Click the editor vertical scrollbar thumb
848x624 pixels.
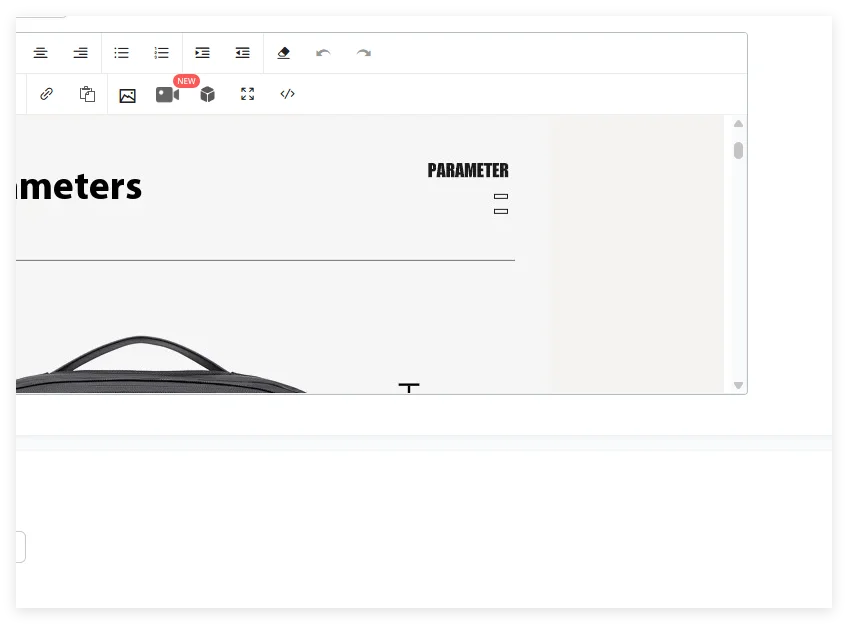pyautogui.click(x=738, y=150)
